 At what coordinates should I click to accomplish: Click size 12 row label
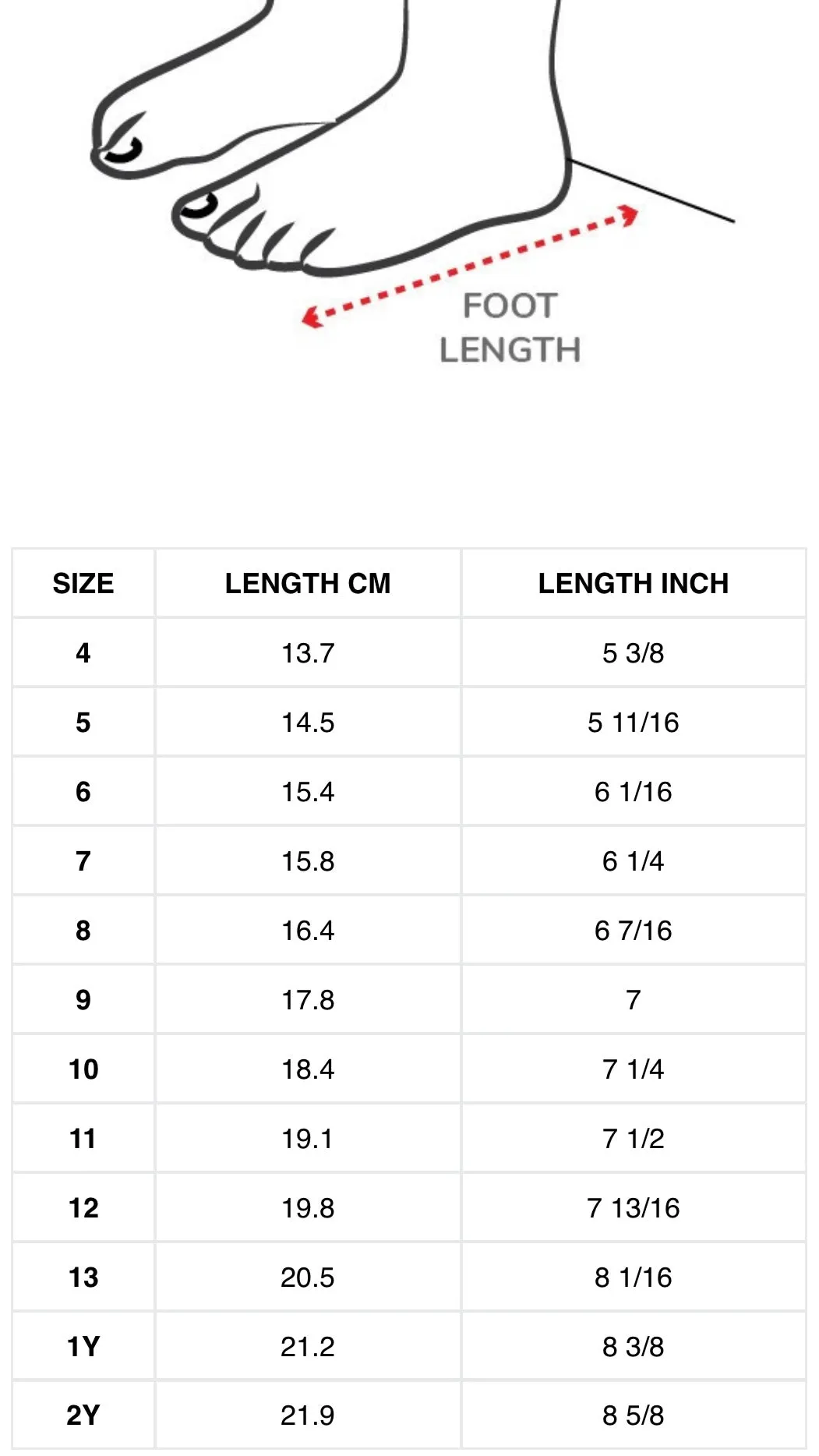click(83, 1207)
